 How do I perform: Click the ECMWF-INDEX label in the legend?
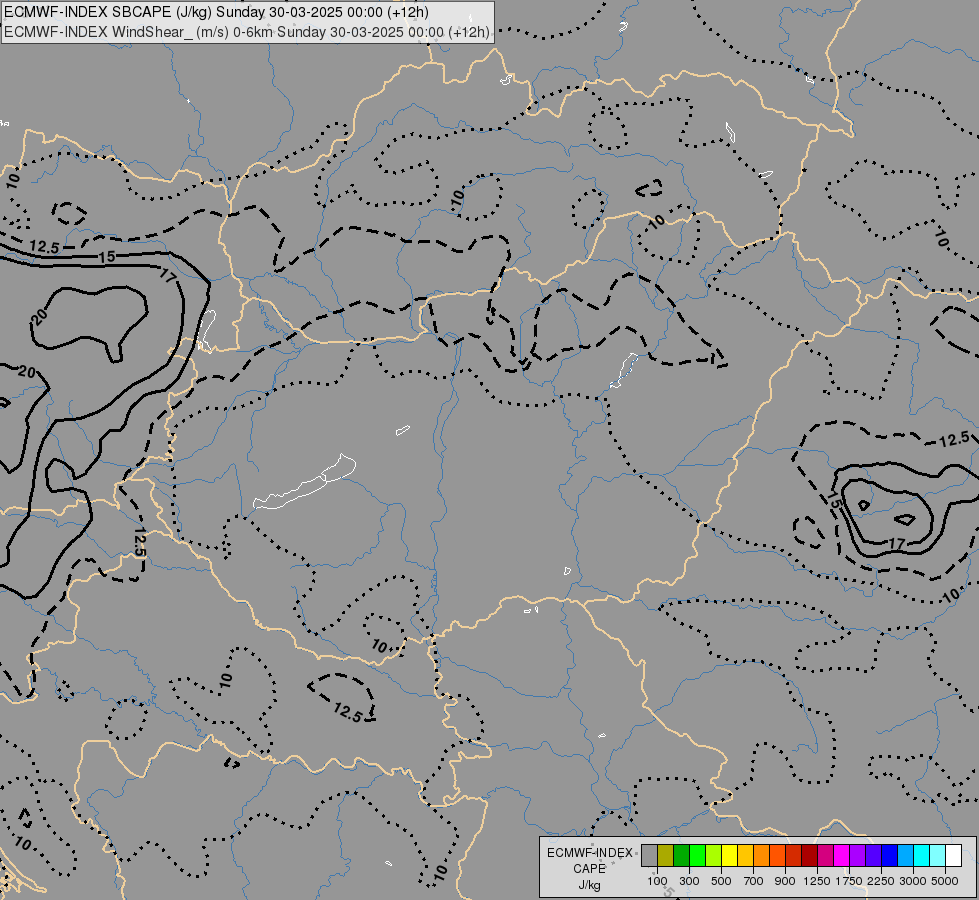pyautogui.click(x=590, y=853)
